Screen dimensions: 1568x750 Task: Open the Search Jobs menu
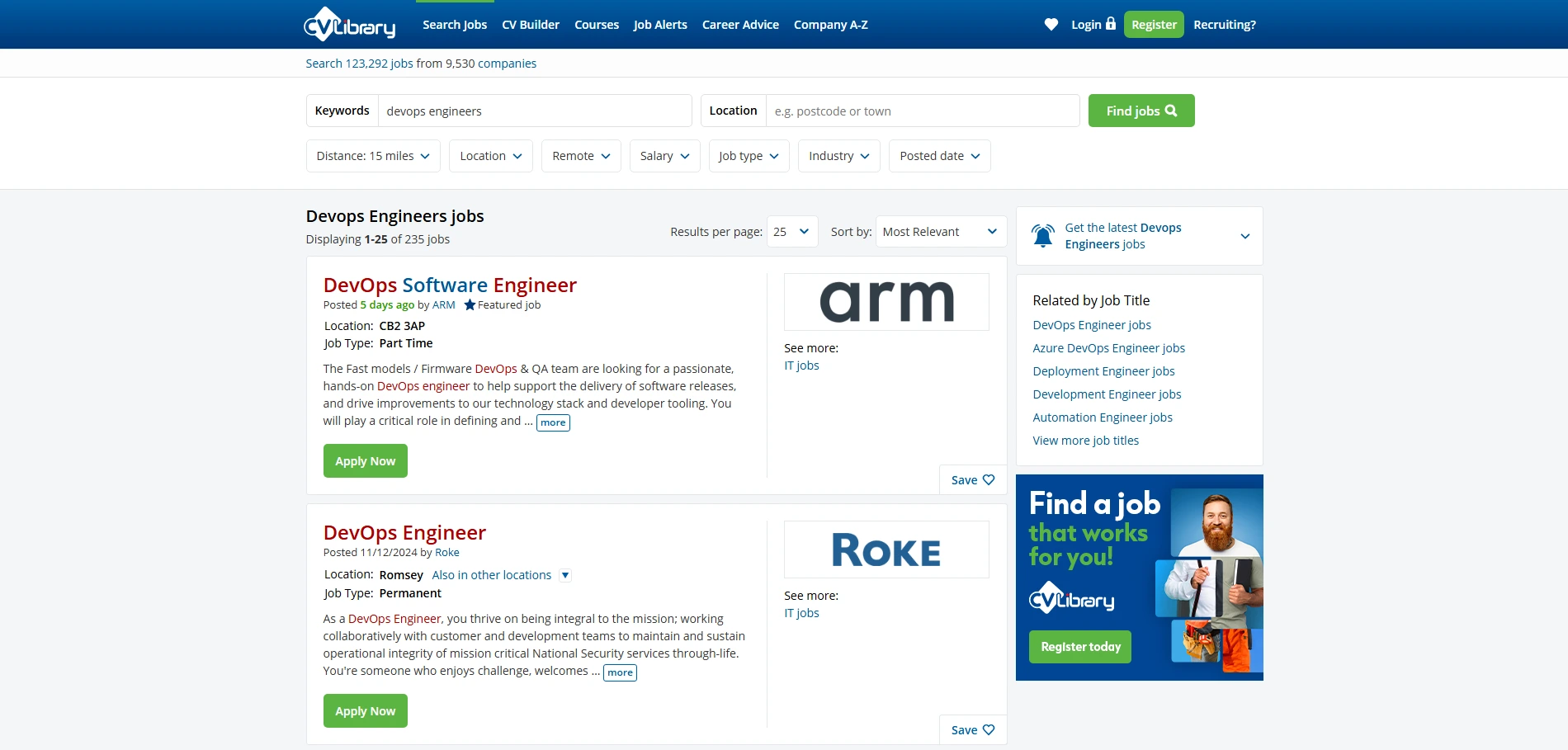click(455, 25)
